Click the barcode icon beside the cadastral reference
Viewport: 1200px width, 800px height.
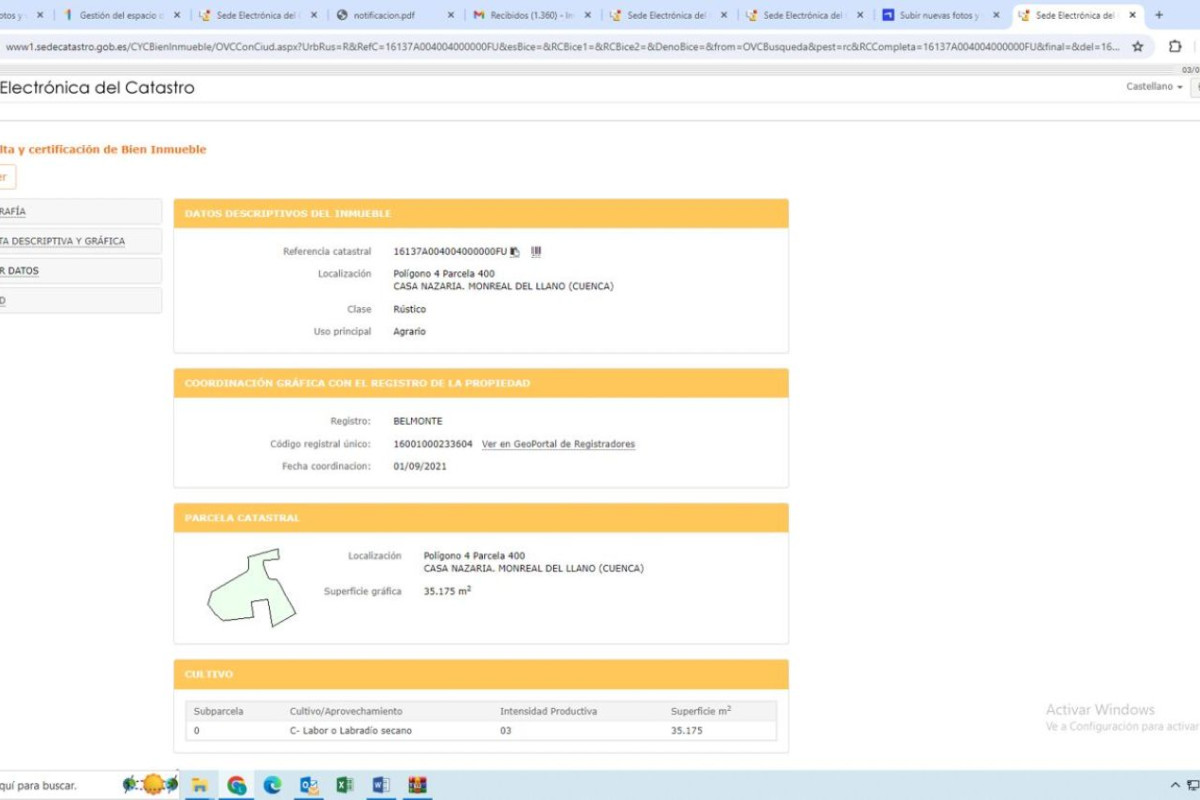point(536,252)
